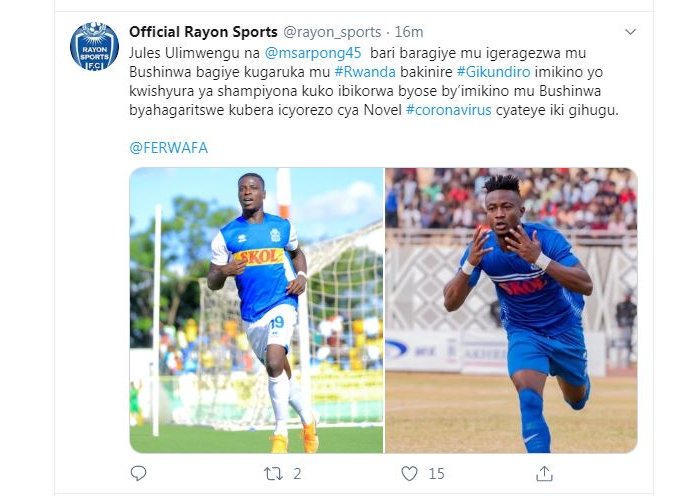Open Rayon Sports profile avatar

[94, 46]
